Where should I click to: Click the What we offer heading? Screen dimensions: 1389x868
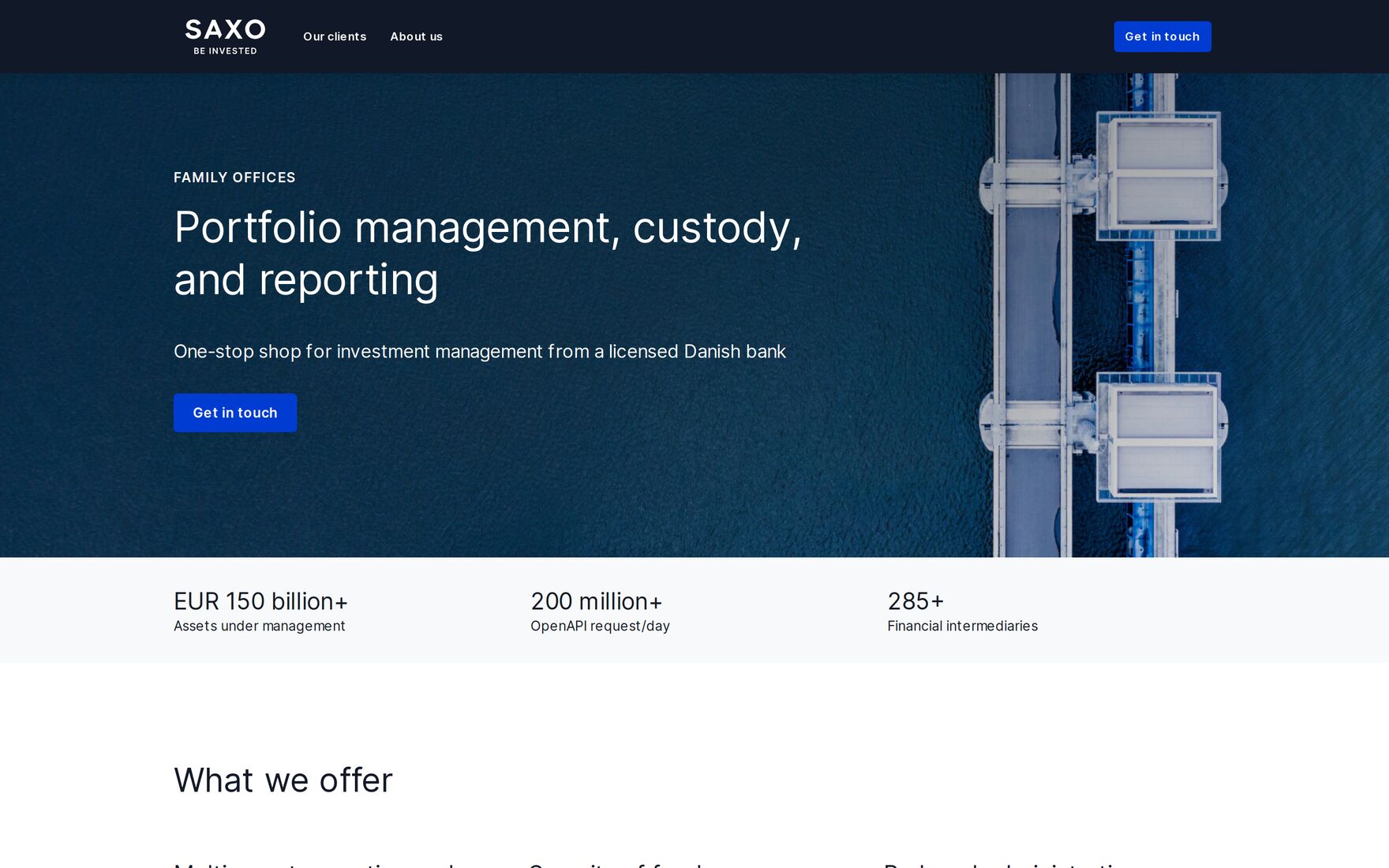pos(283,780)
